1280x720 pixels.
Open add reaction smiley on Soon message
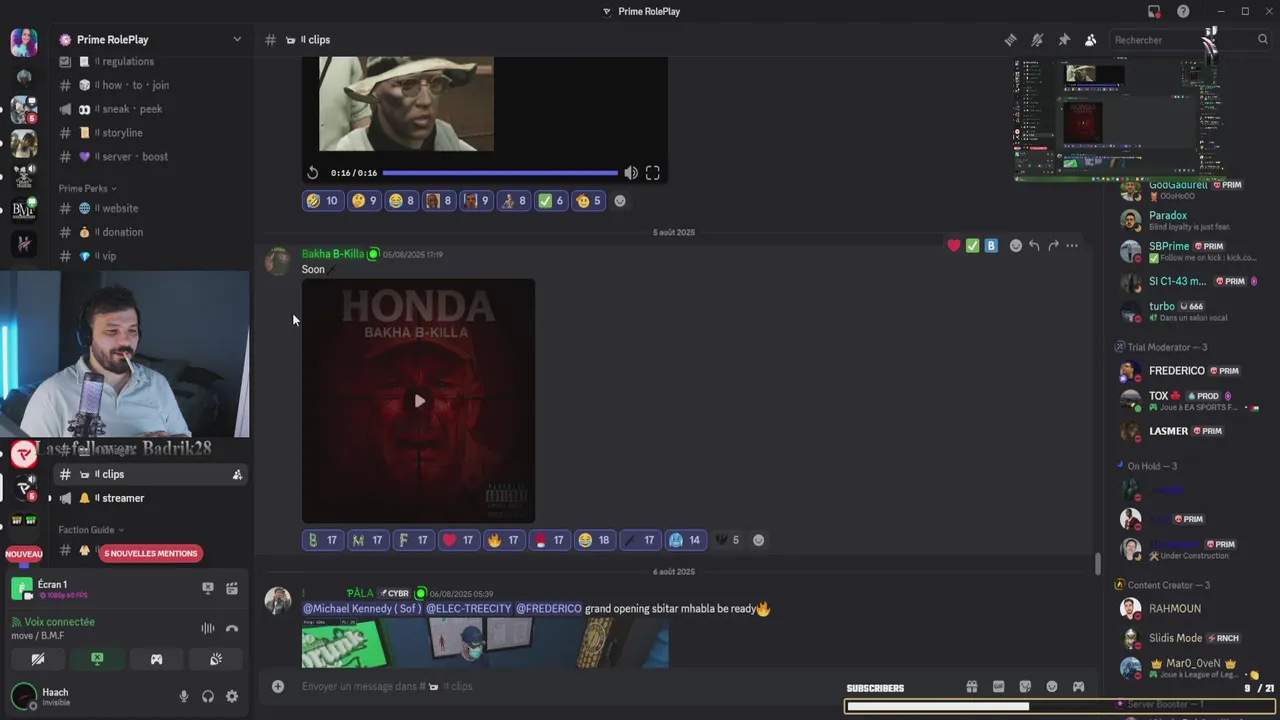coord(1016,246)
